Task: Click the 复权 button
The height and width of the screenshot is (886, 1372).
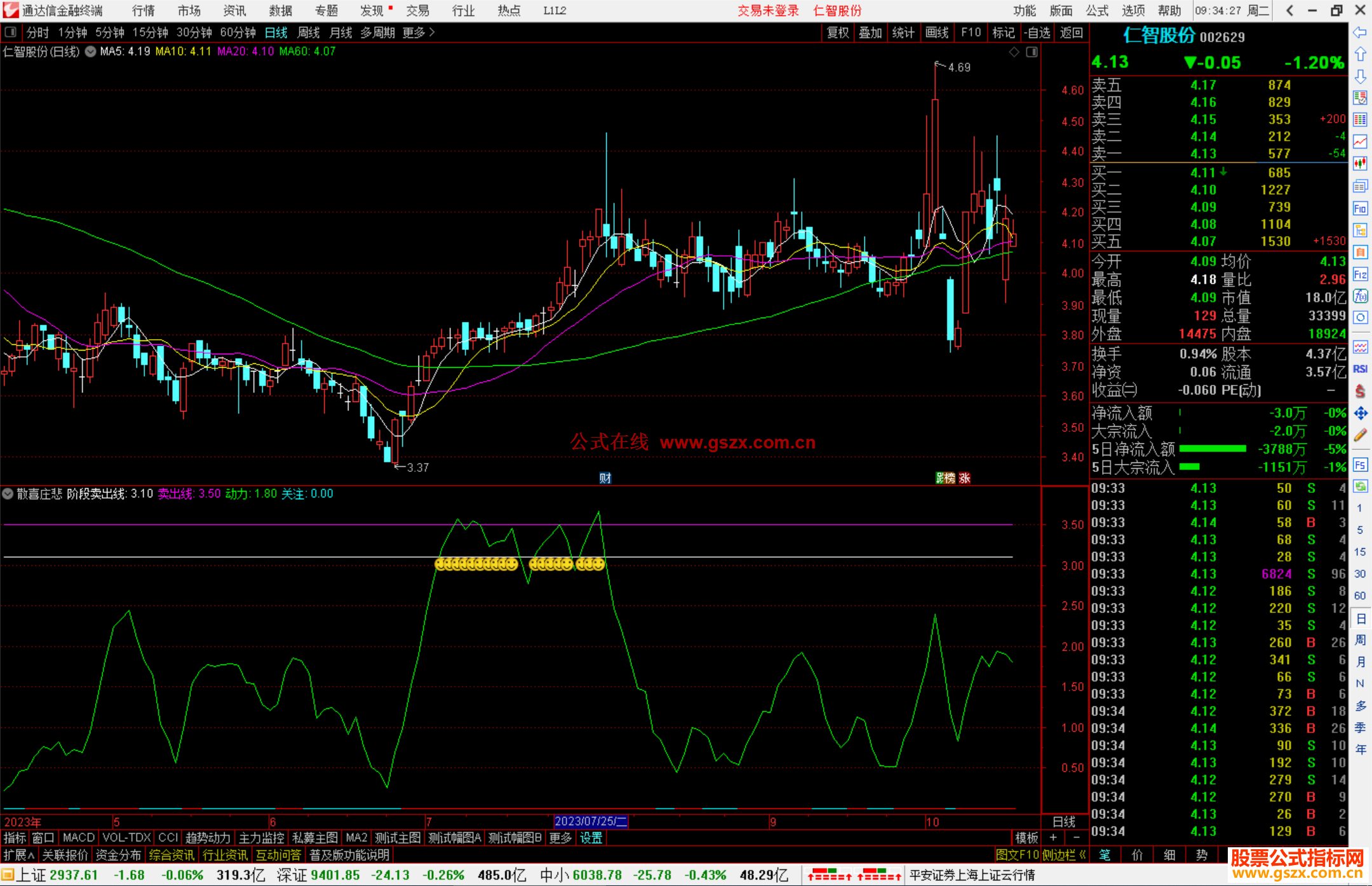Action: pos(838,32)
